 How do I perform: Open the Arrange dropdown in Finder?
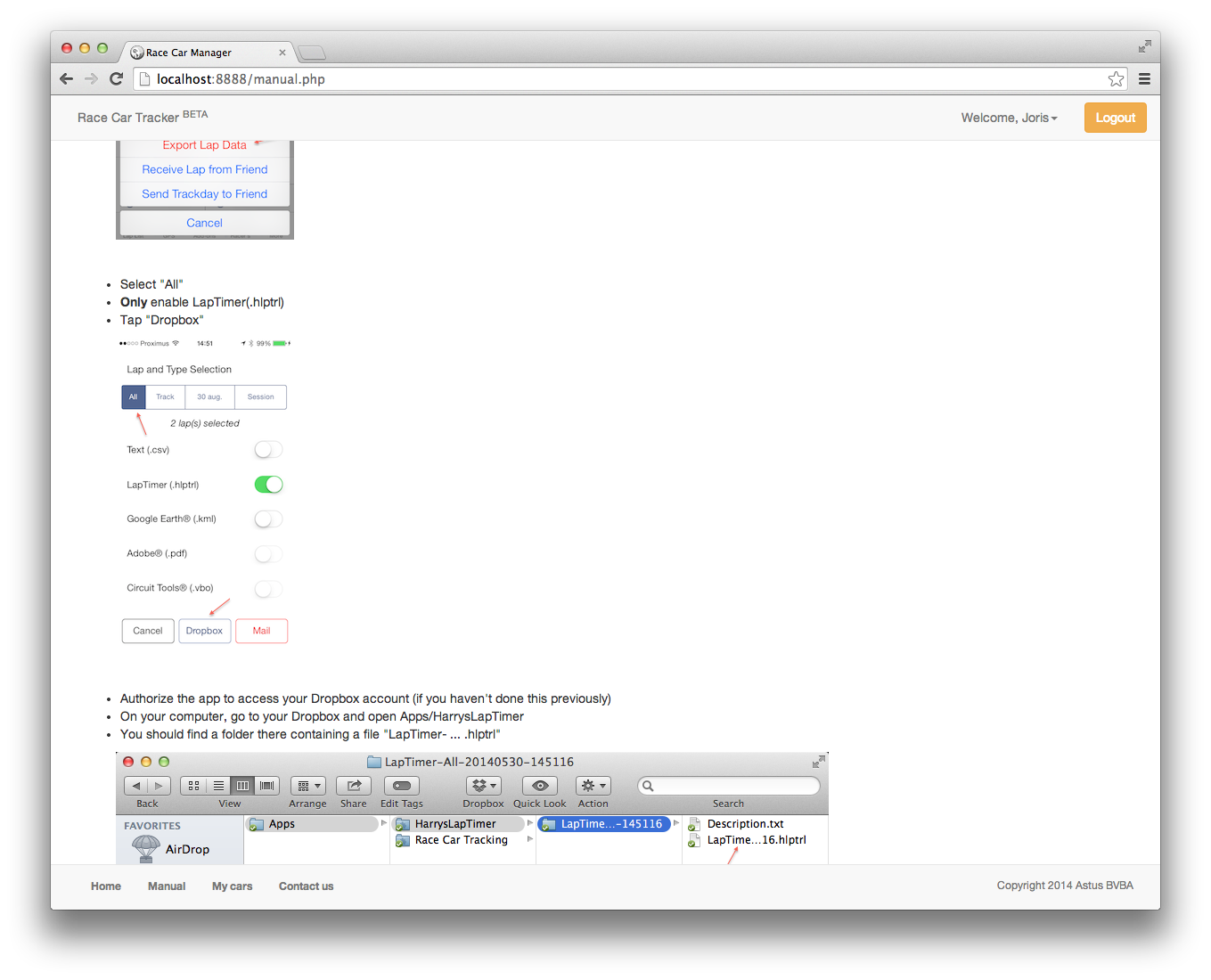(307, 786)
